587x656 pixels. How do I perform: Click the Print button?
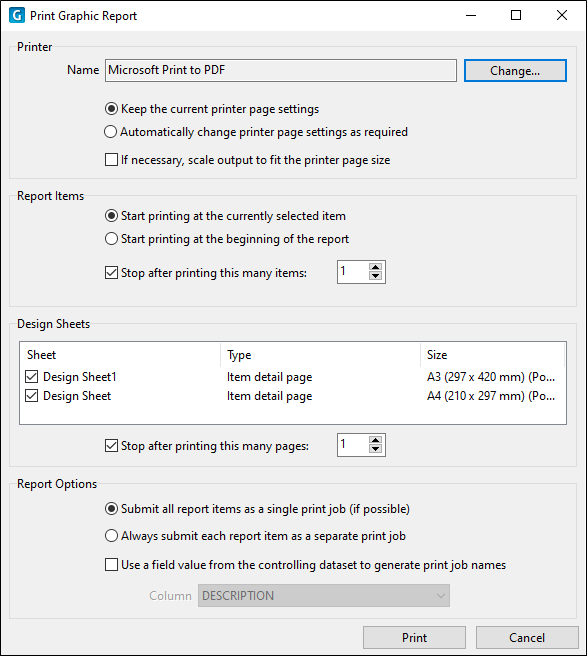tap(414, 638)
